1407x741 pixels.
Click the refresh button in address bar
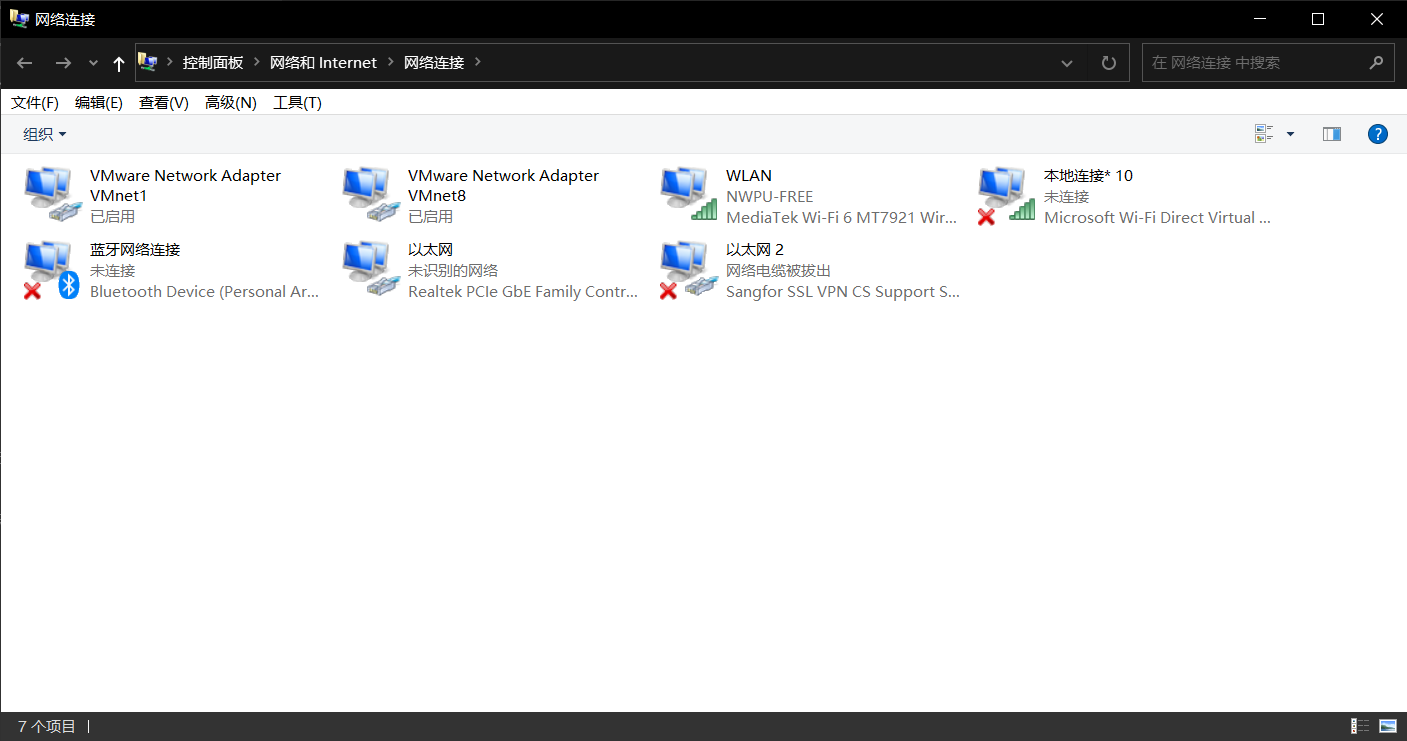pos(1108,63)
